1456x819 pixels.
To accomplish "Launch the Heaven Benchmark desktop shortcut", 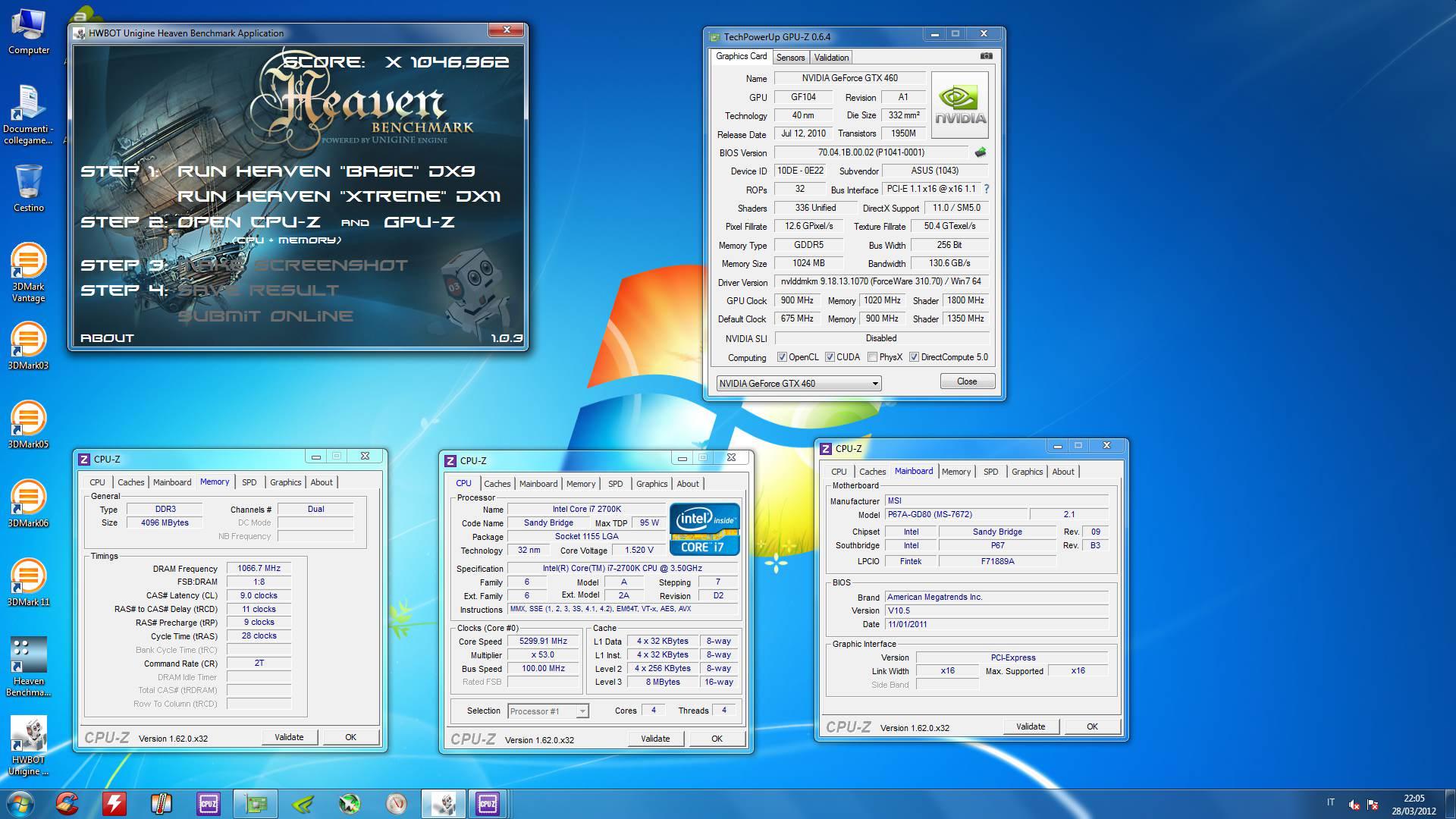I will click(29, 667).
